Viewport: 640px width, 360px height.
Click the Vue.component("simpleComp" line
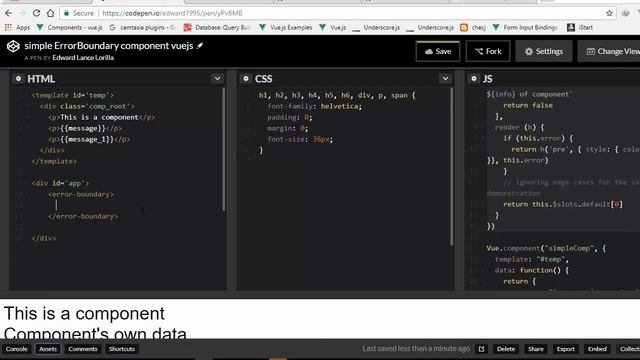(x=546, y=248)
